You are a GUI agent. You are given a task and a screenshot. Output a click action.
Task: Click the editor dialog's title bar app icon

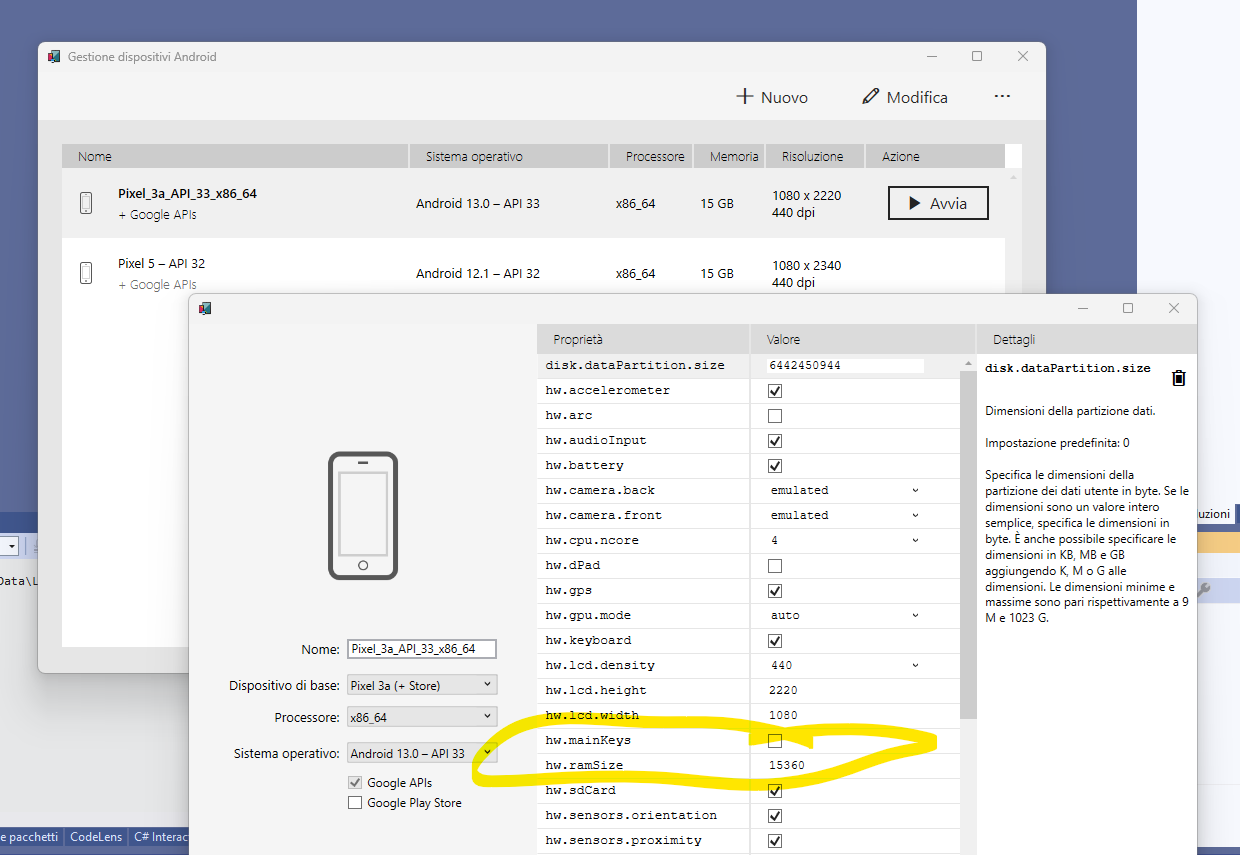pos(205,308)
